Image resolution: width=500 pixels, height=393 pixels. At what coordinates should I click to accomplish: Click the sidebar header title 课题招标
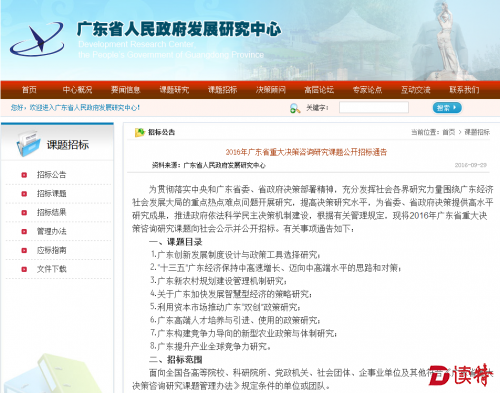(68, 145)
